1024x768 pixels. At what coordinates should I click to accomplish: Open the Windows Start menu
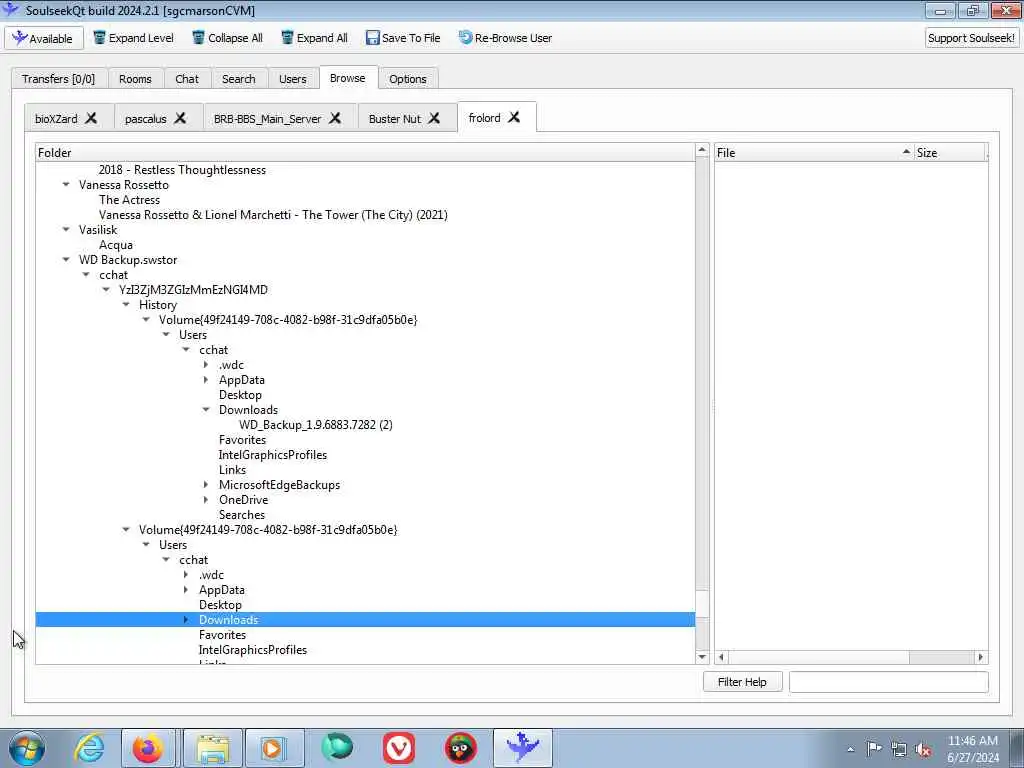(27, 748)
